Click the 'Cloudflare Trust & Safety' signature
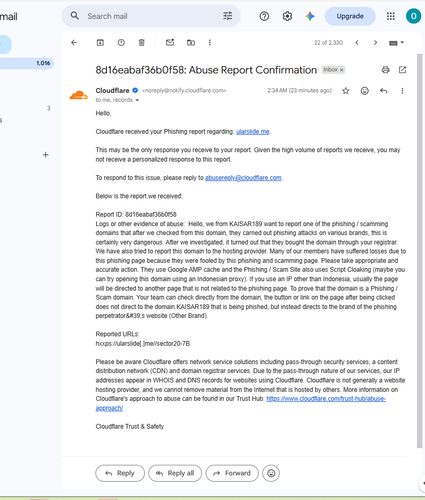 [130, 426]
